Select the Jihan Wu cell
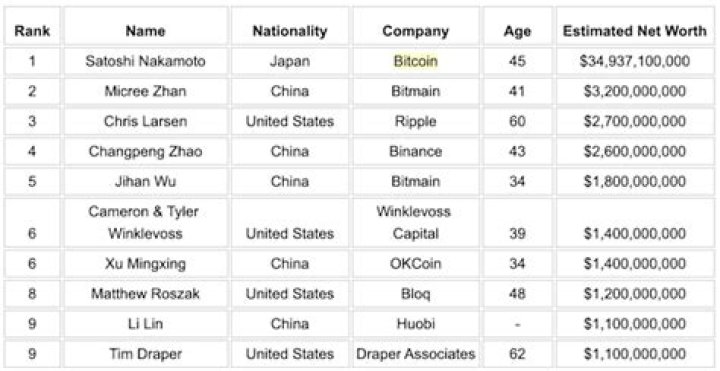This screenshot has width=720, height=371. tap(146, 181)
